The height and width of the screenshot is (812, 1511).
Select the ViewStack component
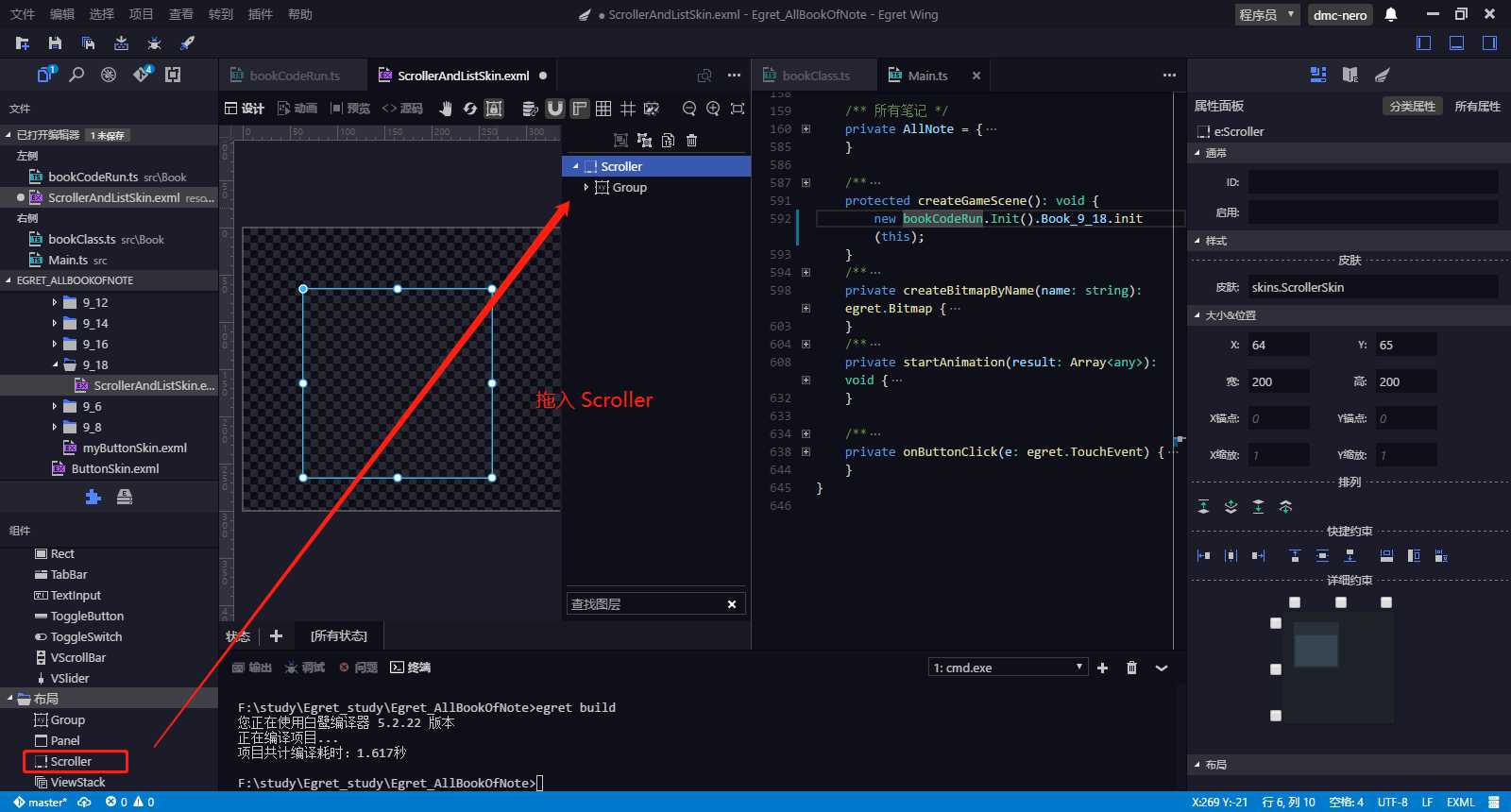(x=77, y=783)
